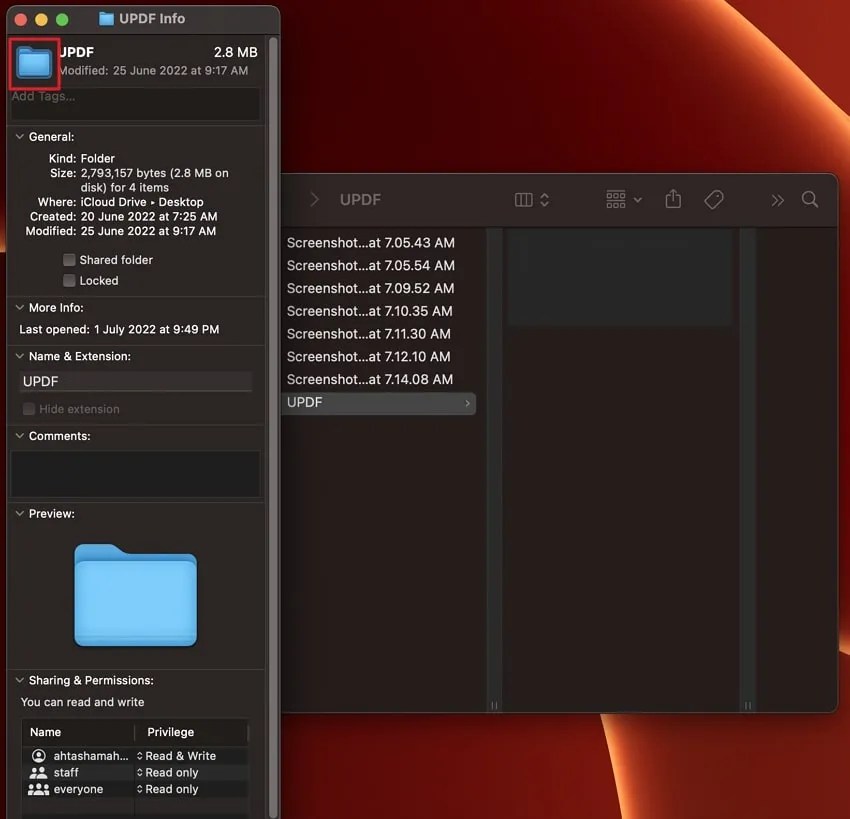Open the Share options in the Finder toolbar
850x819 pixels.
[x=672, y=199]
